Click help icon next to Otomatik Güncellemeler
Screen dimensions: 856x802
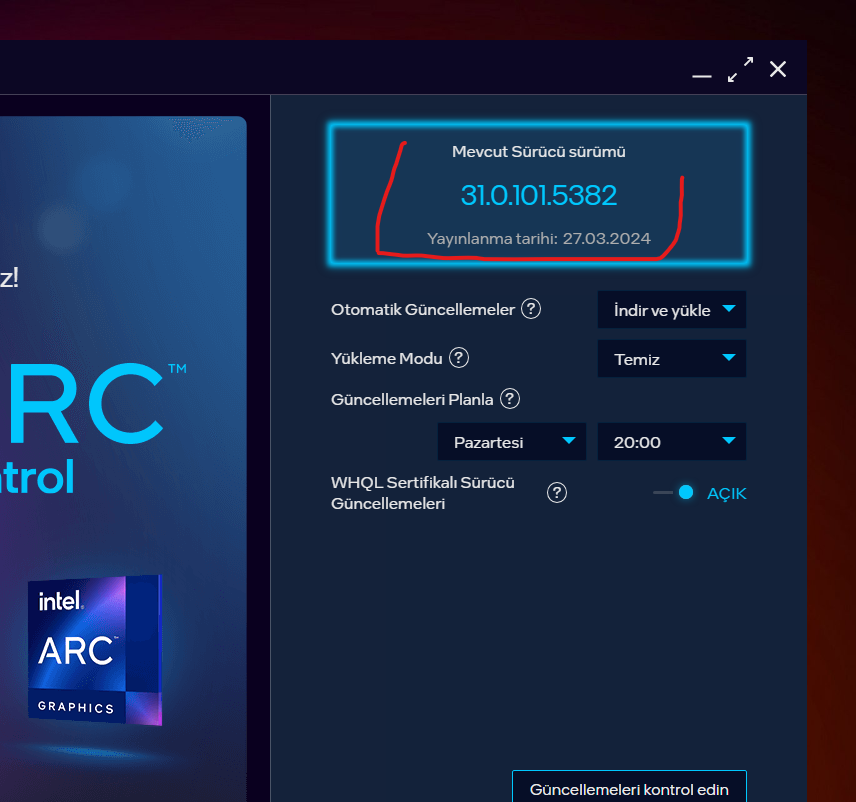532,309
